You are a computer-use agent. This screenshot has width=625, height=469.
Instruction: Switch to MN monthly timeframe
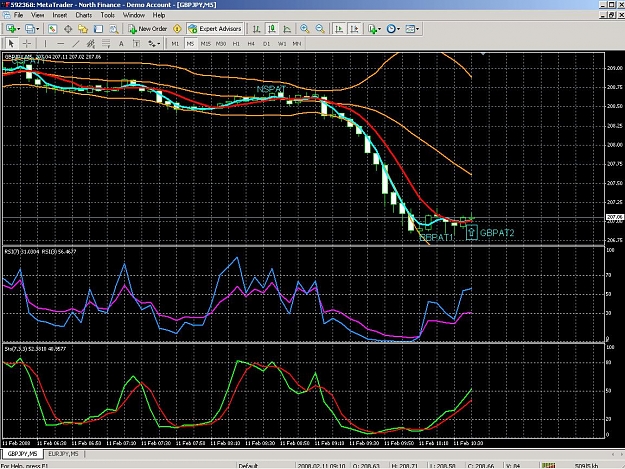pos(297,43)
